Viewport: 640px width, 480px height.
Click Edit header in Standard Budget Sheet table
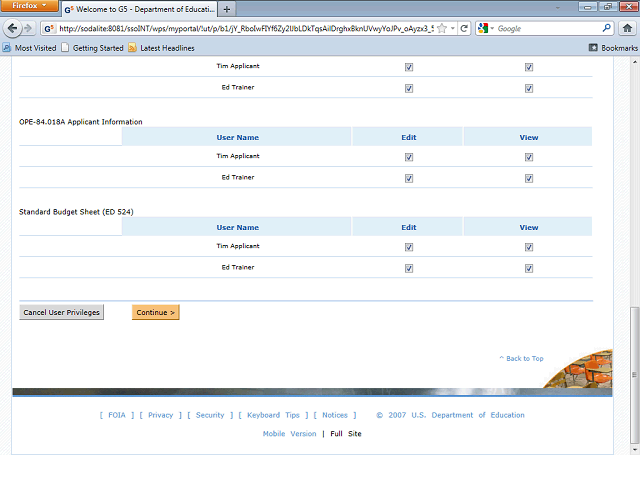click(x=409, y=227)
